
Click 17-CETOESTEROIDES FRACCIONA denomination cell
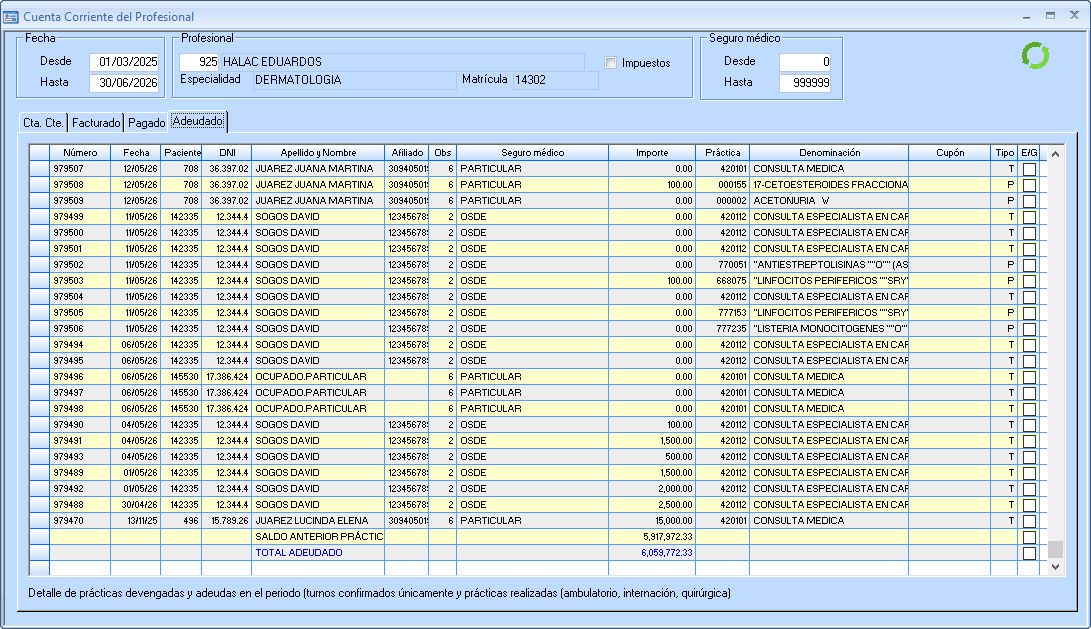coord(829,185)
